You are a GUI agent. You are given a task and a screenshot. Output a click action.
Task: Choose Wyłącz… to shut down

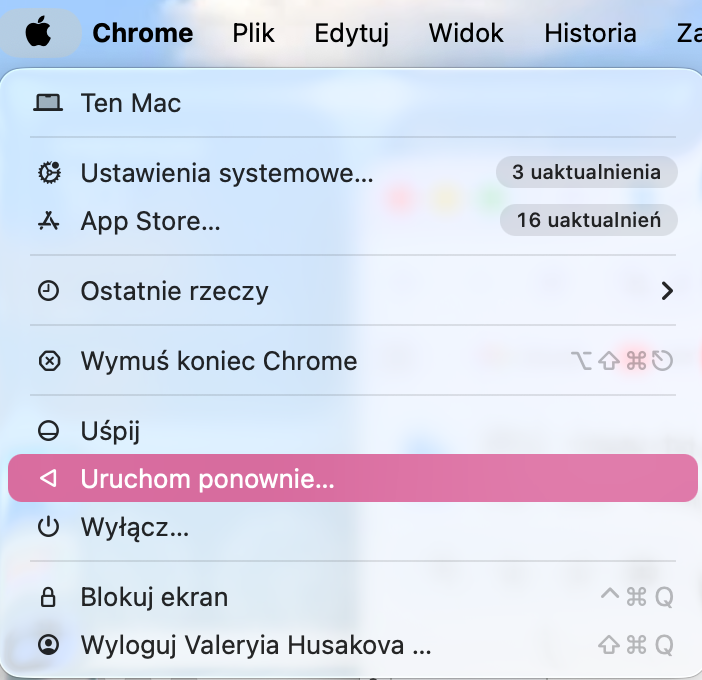tap(353, 526)
